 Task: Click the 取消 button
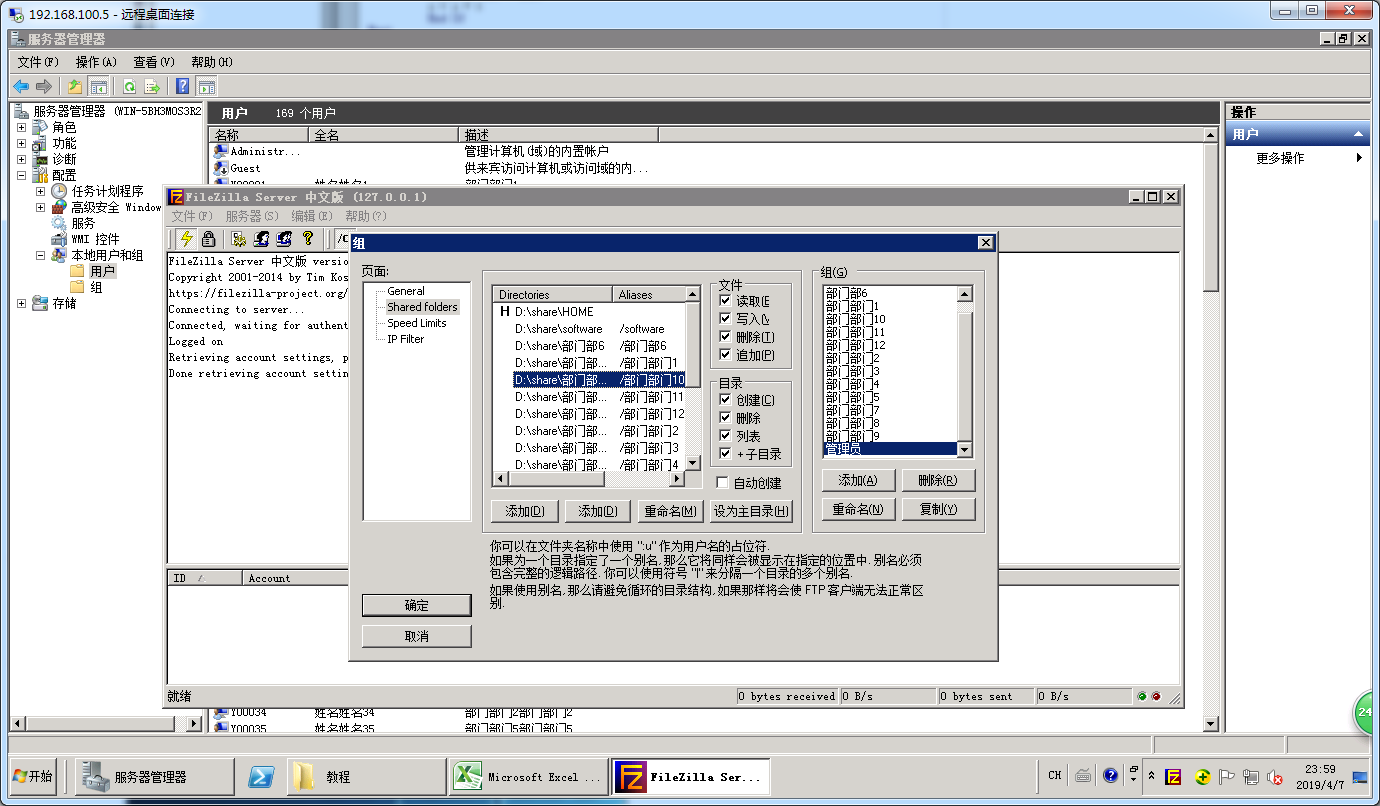pos(416,636)
